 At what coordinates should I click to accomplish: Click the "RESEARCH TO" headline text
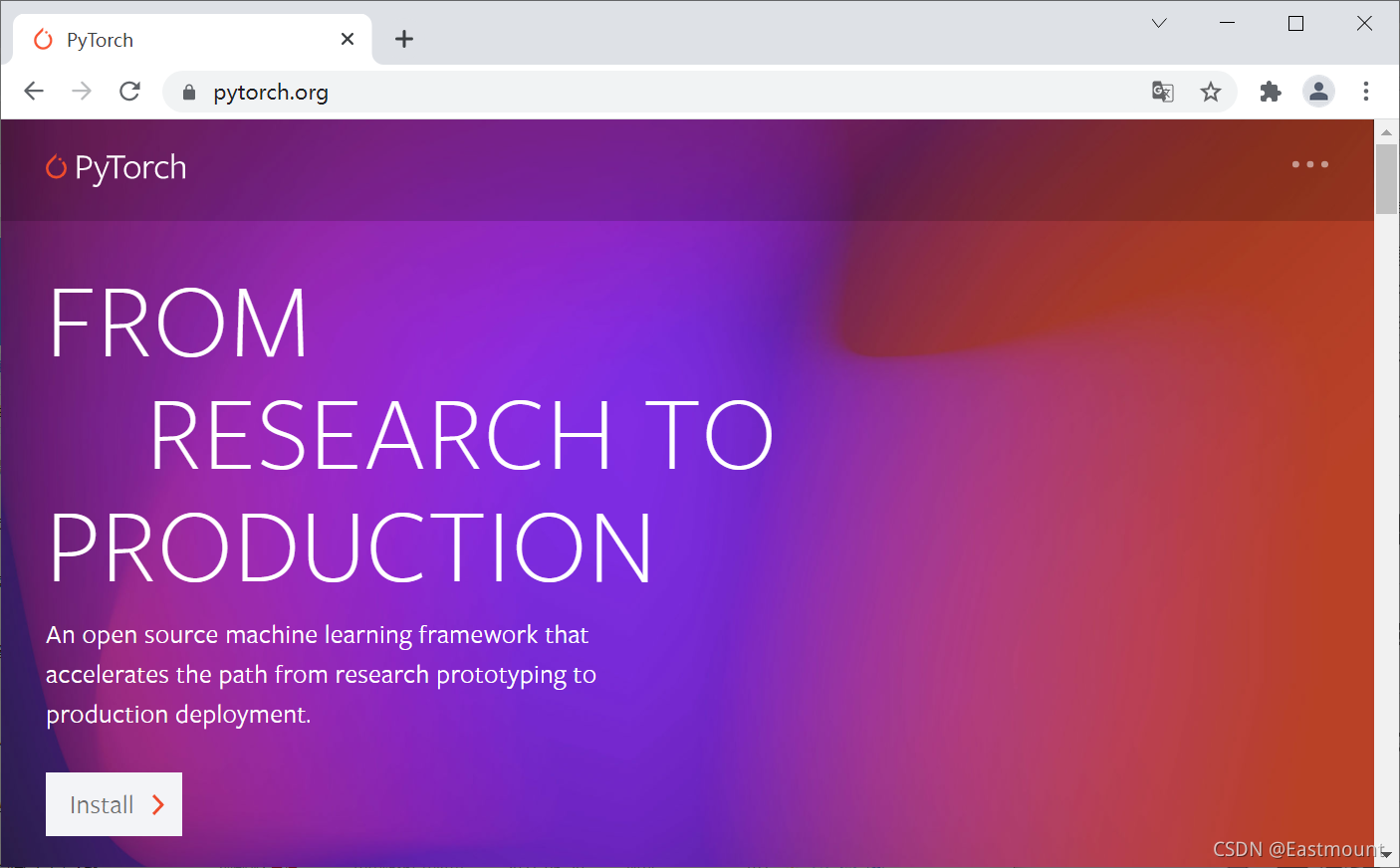click(x=461, y=435)
